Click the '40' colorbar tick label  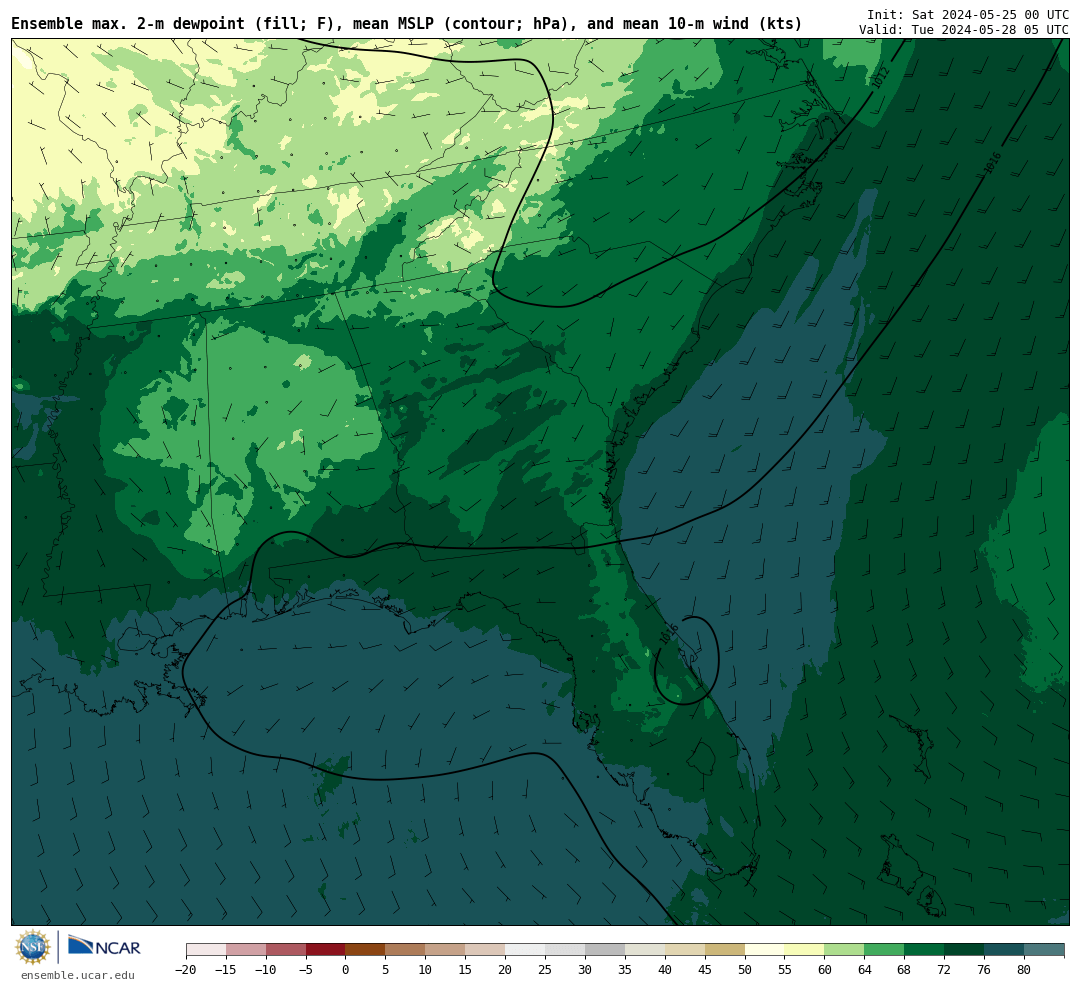[665, 970]
